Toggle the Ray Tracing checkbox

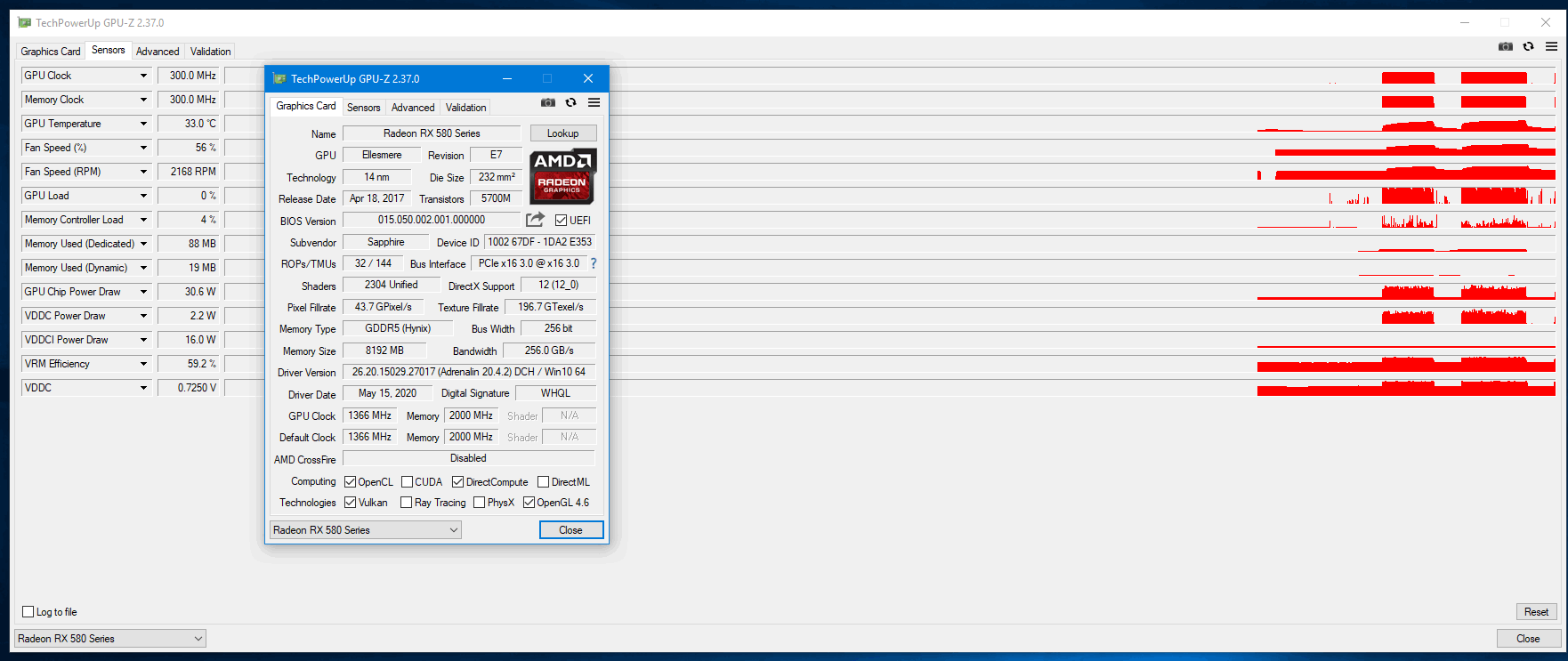click(x=407, y=503)
